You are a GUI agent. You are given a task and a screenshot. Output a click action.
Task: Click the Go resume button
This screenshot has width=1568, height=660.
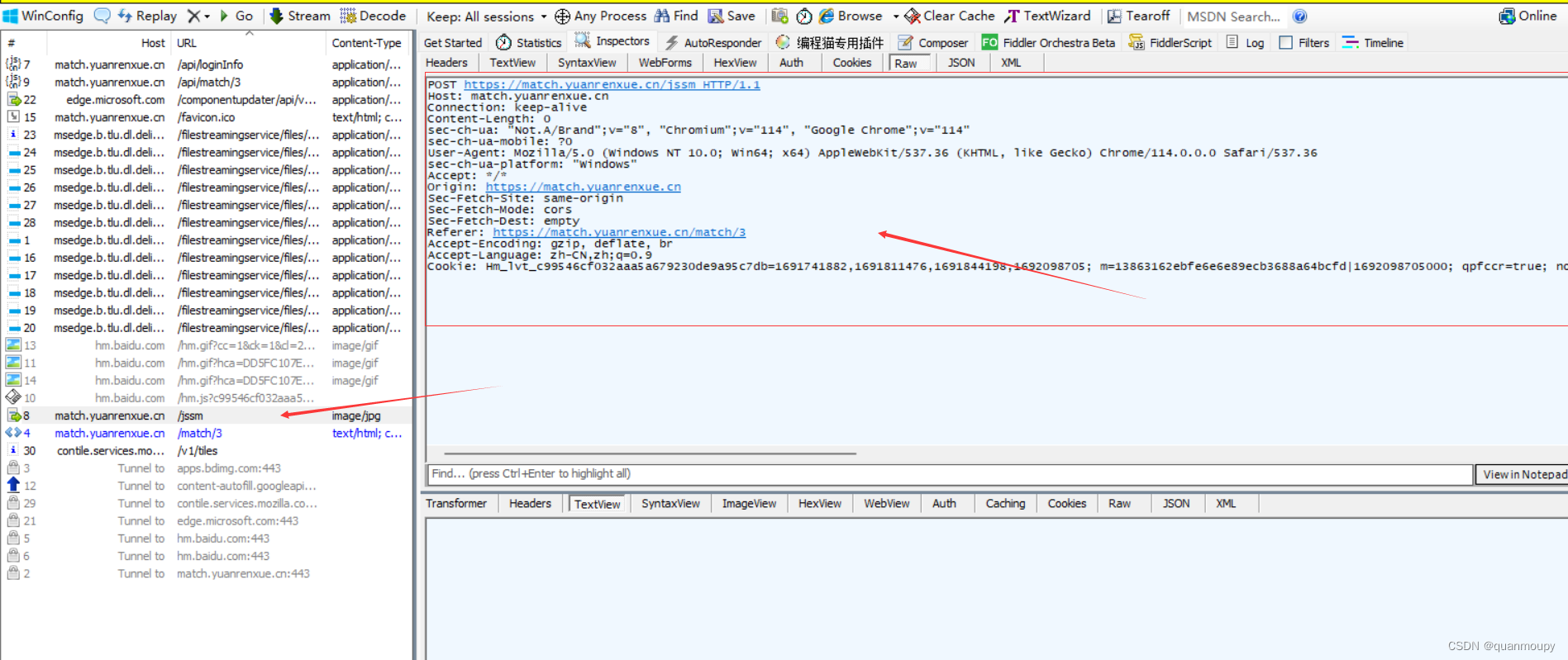pos(236,16)
